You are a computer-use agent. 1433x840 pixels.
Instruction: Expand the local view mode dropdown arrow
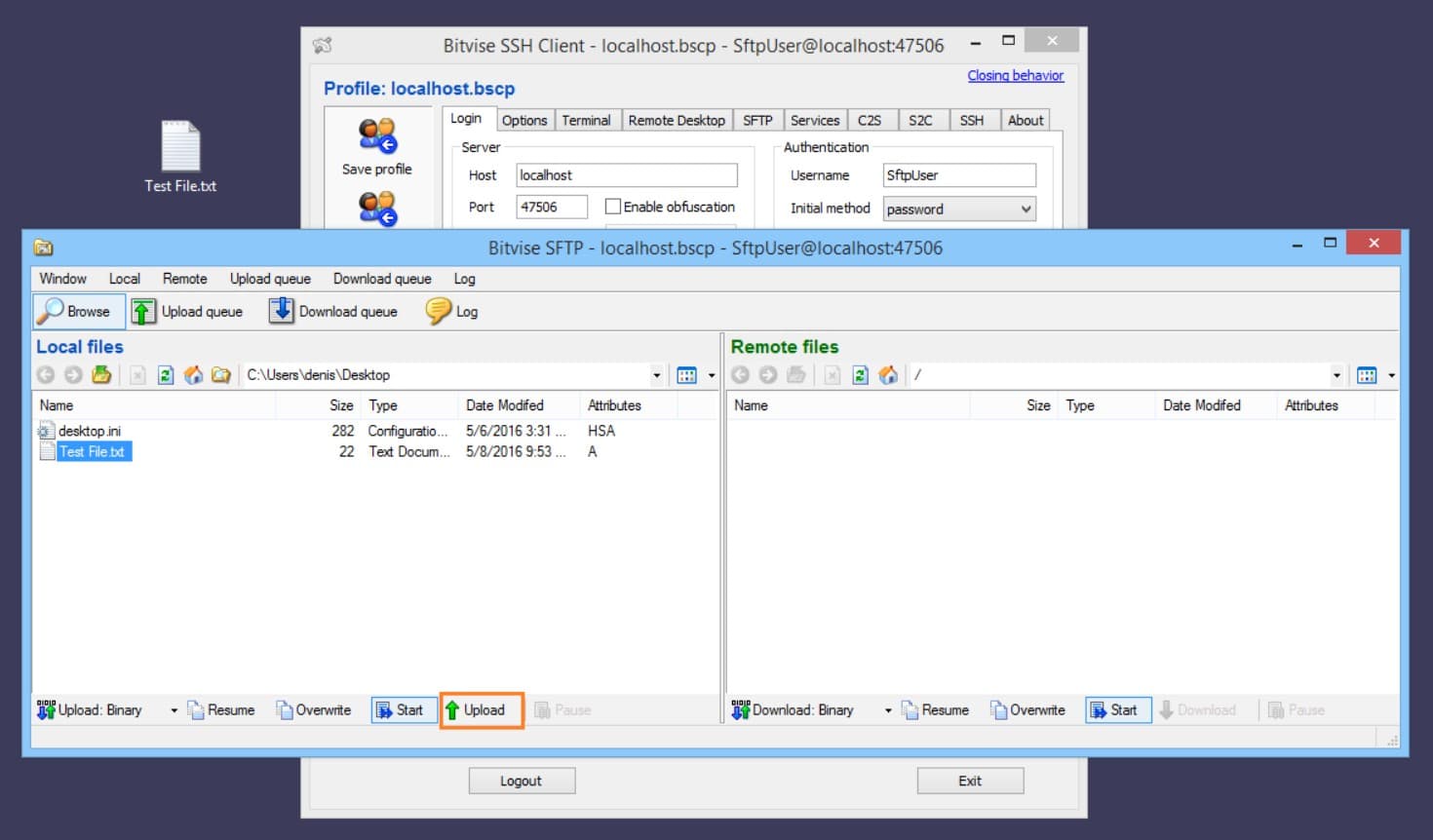tap(712, 375)
